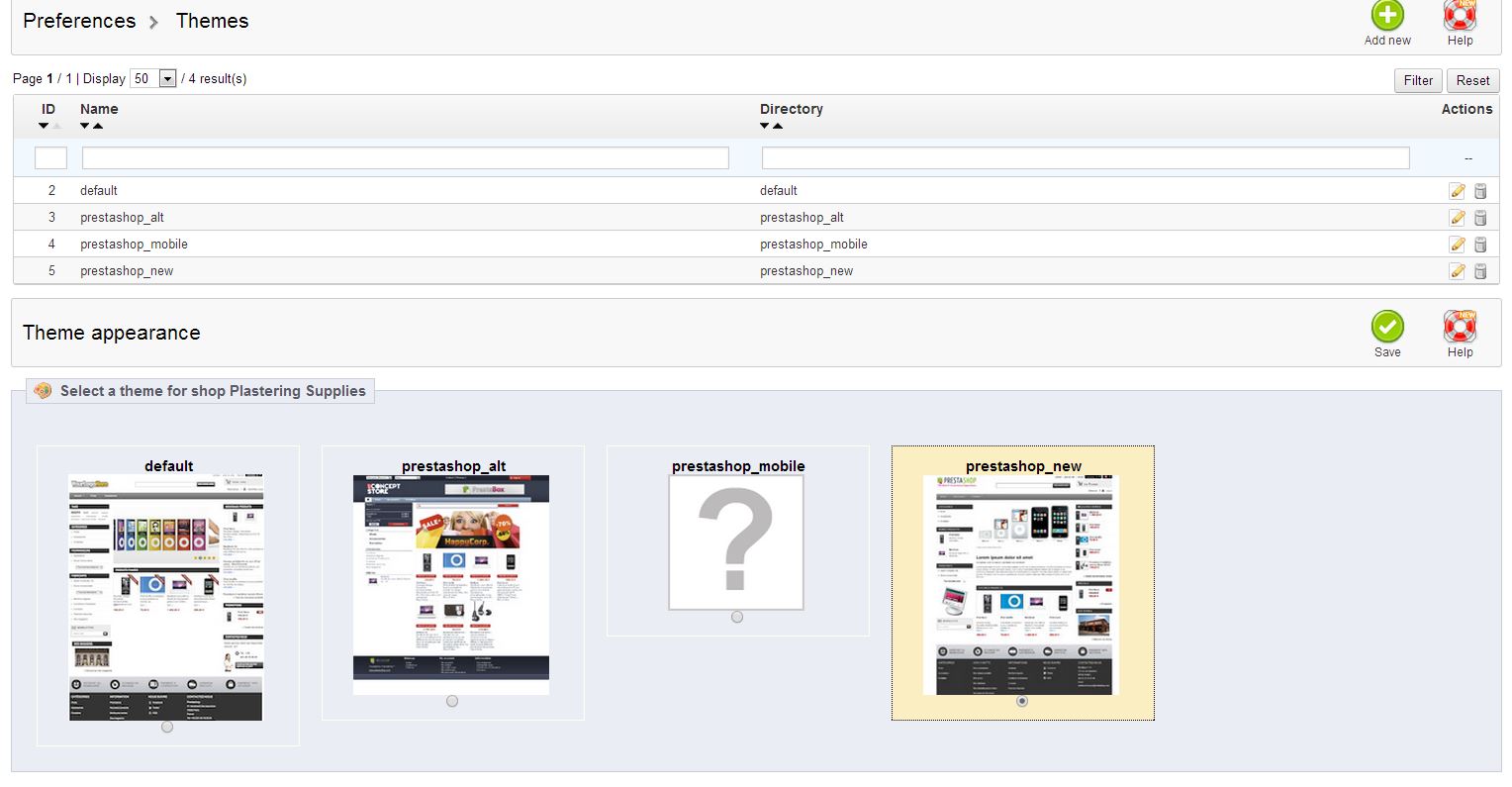Click the up sort arrow under Name
Image resolution: width=1512 pixels, height=787 pixels.
tap(98, 126)
